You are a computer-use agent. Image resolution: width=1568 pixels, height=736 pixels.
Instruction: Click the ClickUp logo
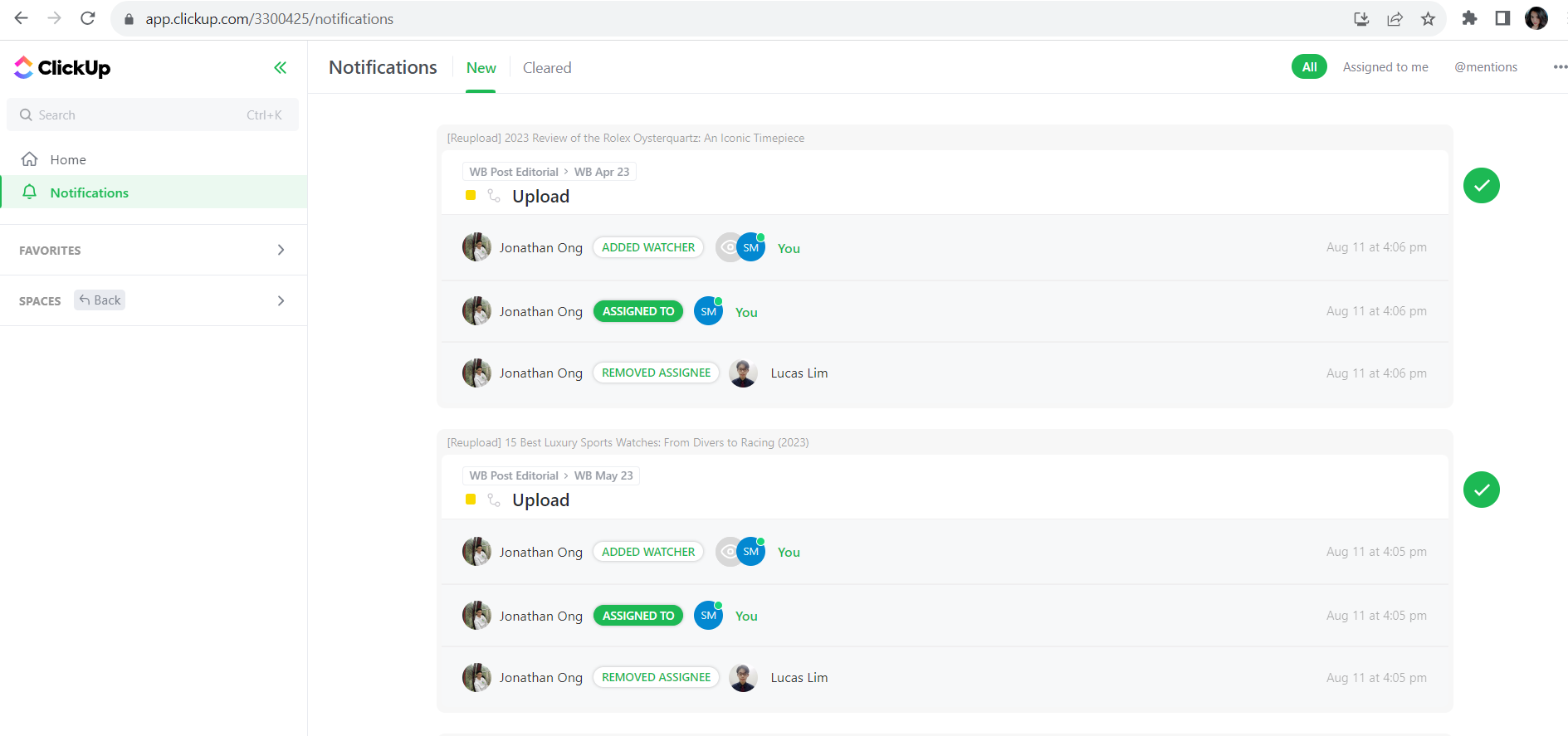tap(62, 68)
